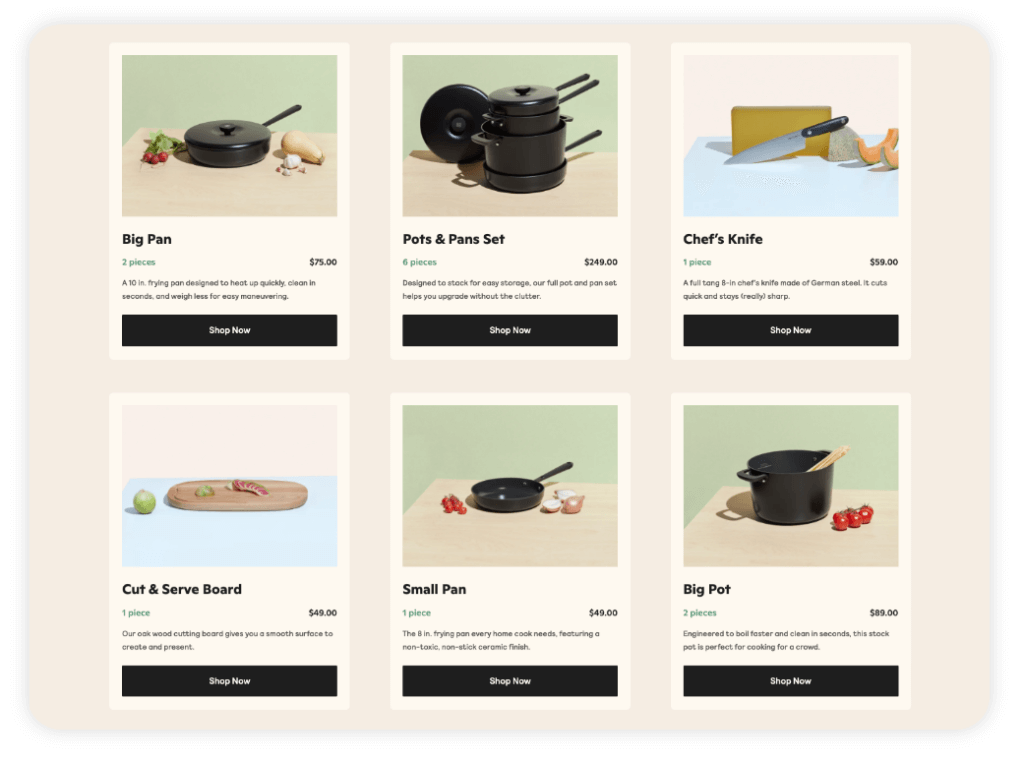Open the Small Pan product image
The image size is (1024, 758).
pos(509,486)
